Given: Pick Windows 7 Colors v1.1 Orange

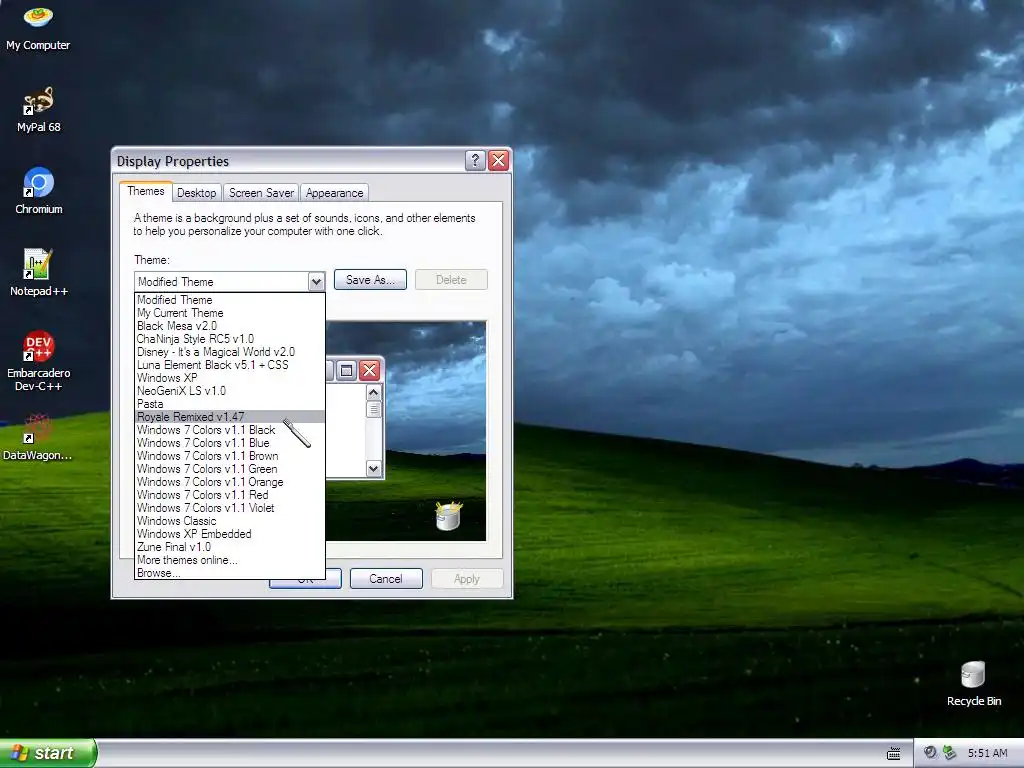Looking at the screenshot, I should [x=230, y=482].
